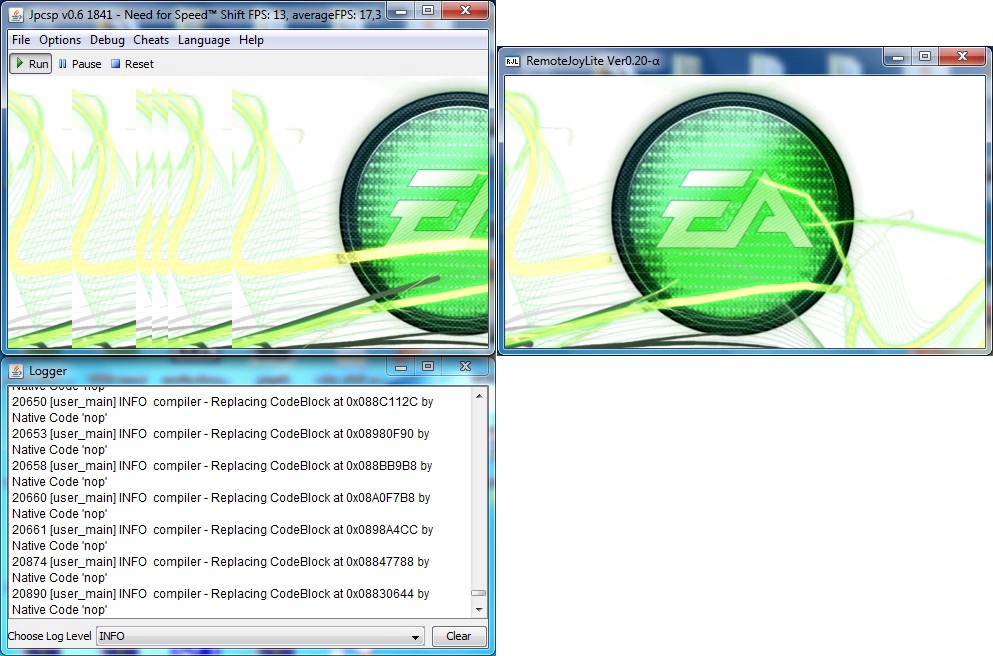
Task: Click the Java icon in Jpcsp title bar
Action: click(x=16, y=12)
